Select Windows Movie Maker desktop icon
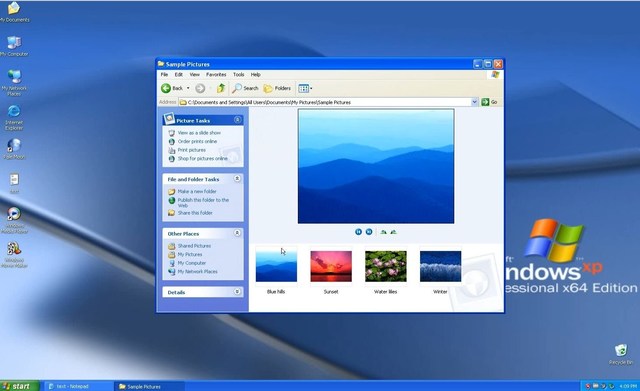The width and height of the screenshot is (640, 391). coord(14,255)
